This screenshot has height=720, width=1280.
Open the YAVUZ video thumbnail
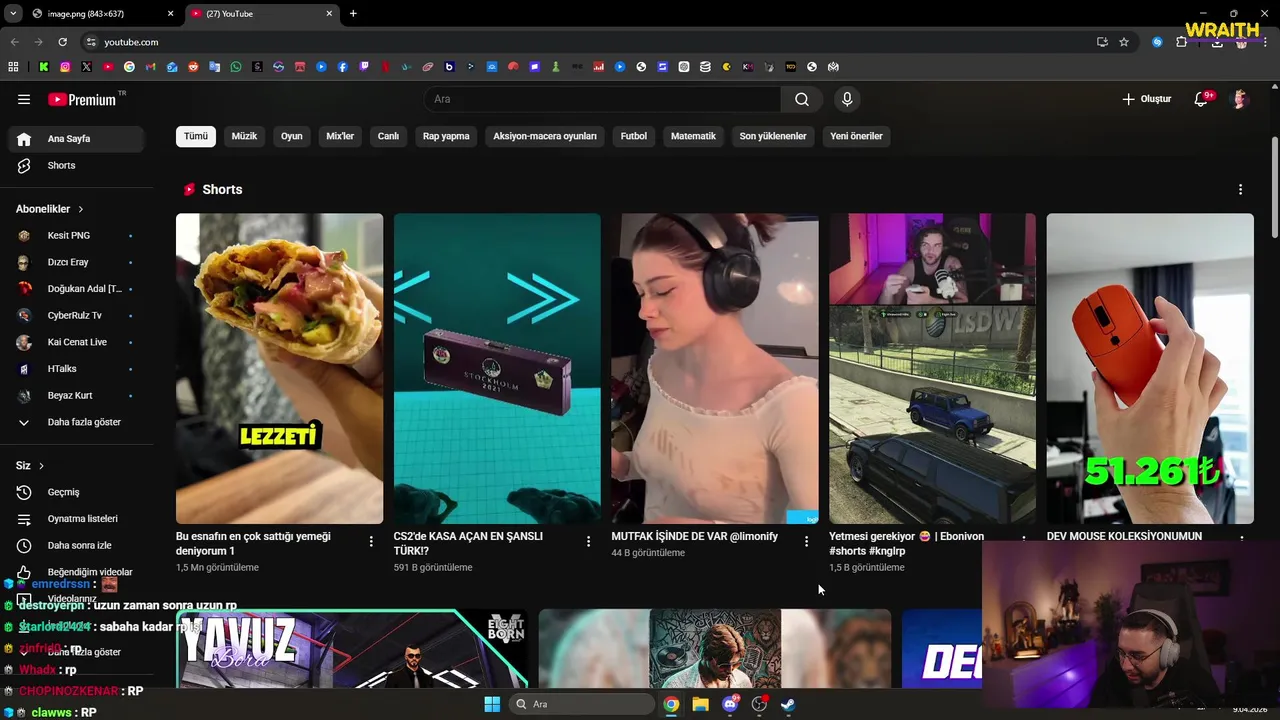tap(353, 648)
